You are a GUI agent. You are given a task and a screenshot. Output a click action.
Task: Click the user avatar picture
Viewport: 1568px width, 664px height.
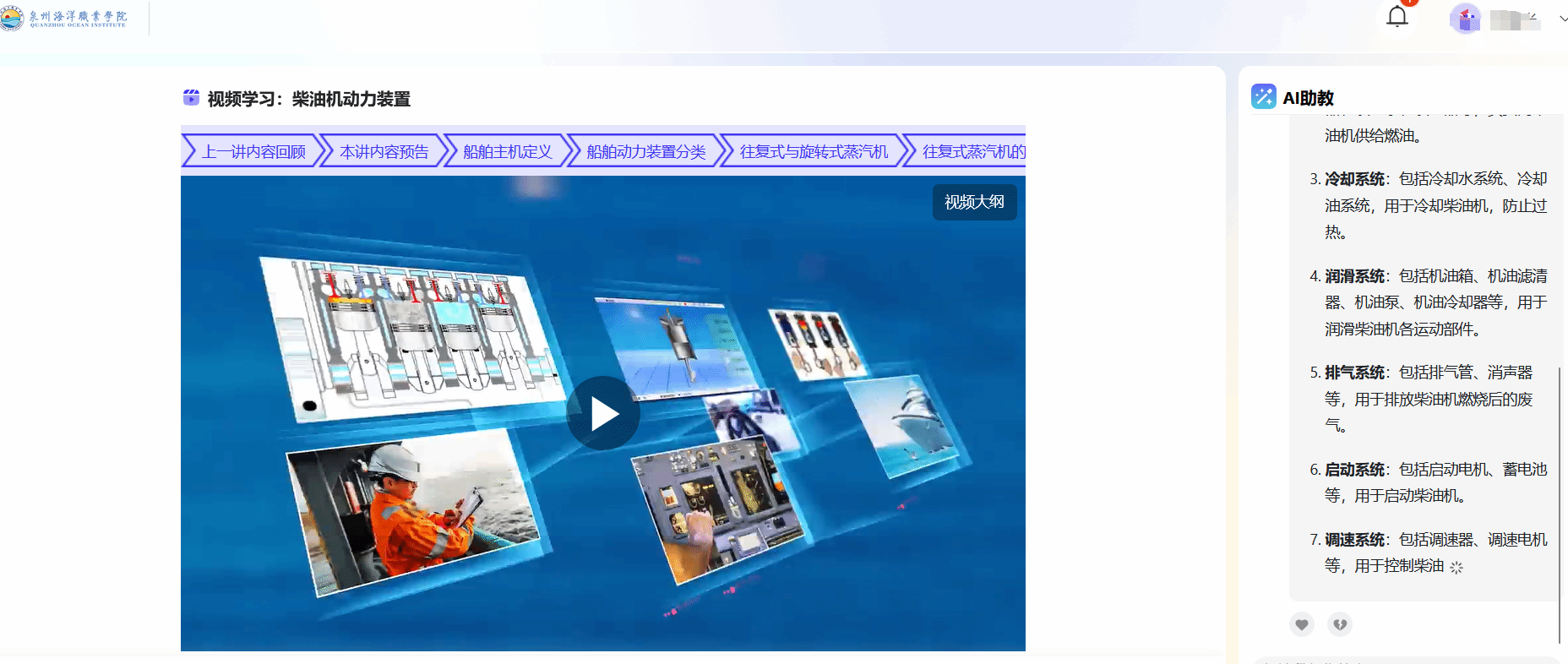tap(1465, 19)
